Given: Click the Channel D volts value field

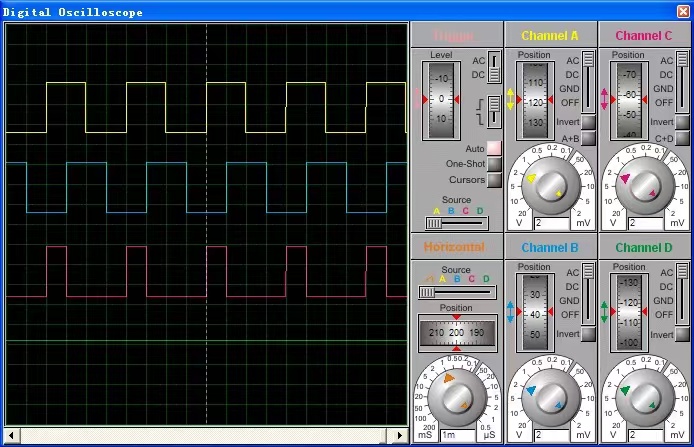Looking at the screenshot, I should pyautogui.click(x=645, y=435).
